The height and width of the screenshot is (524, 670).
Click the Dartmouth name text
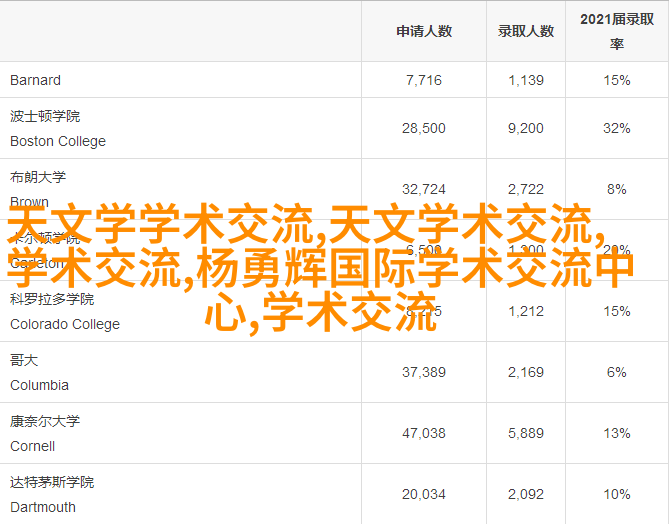43,507
